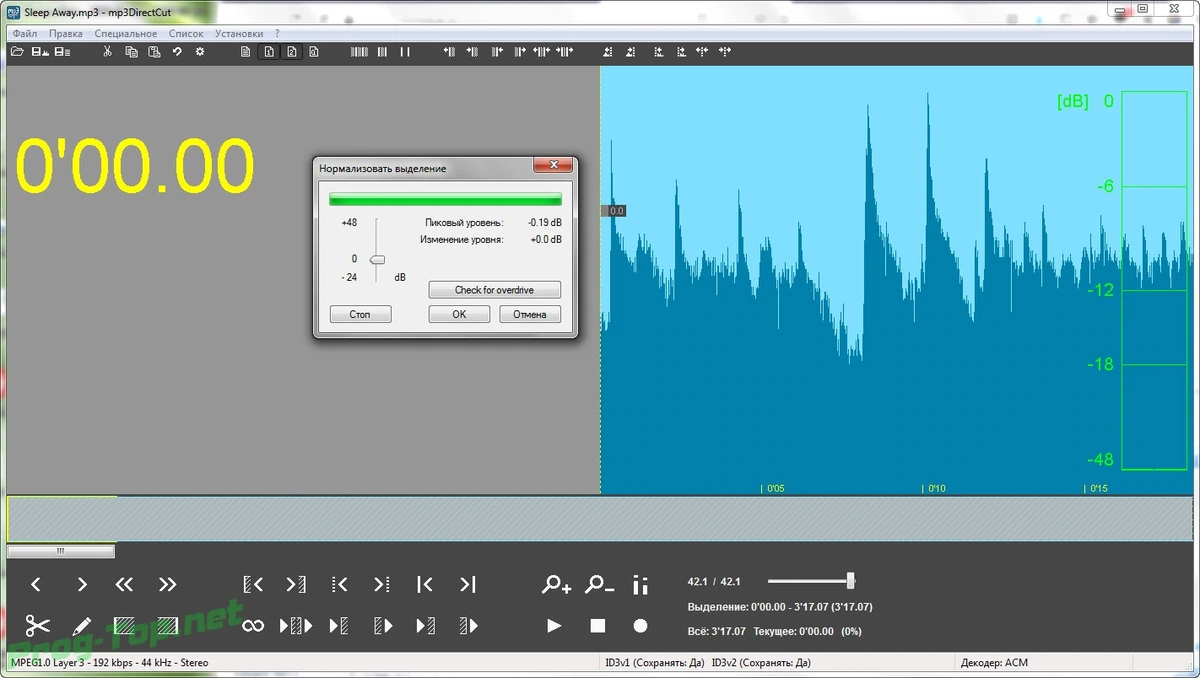Click the horizontal scrollbar thumb under overview

coord(60,551)
